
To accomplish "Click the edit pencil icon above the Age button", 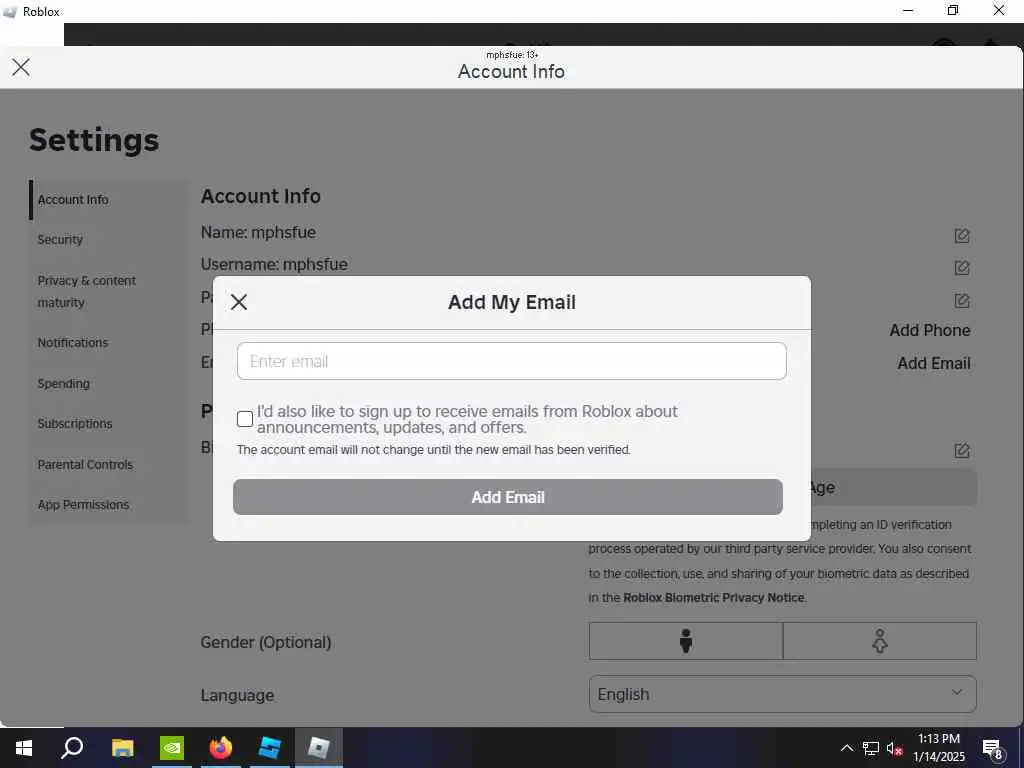I will (961, 450).
